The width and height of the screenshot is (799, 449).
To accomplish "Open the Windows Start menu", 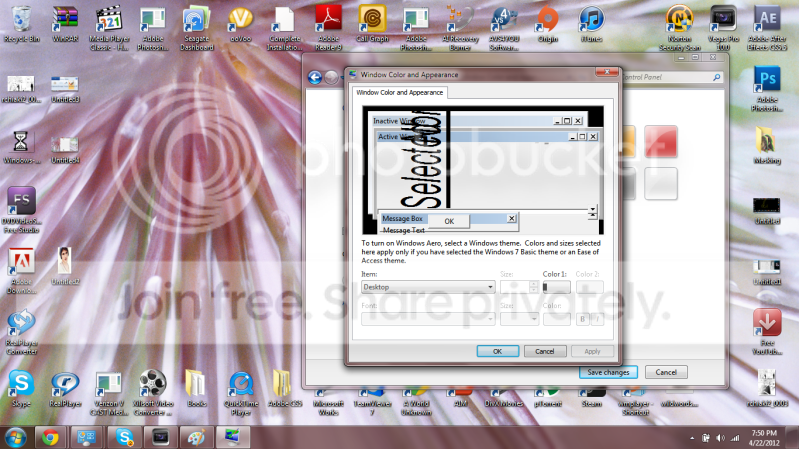I will 15,438.
